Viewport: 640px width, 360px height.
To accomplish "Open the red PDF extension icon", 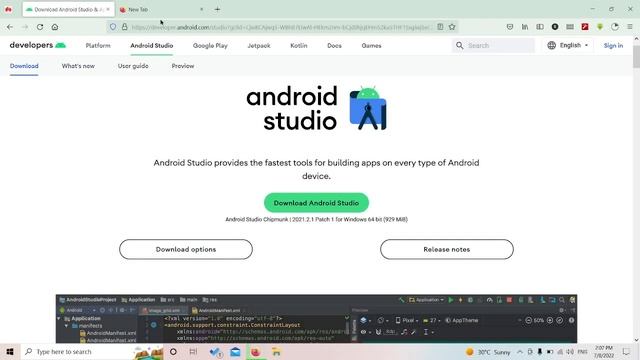I will pos(585,27).
